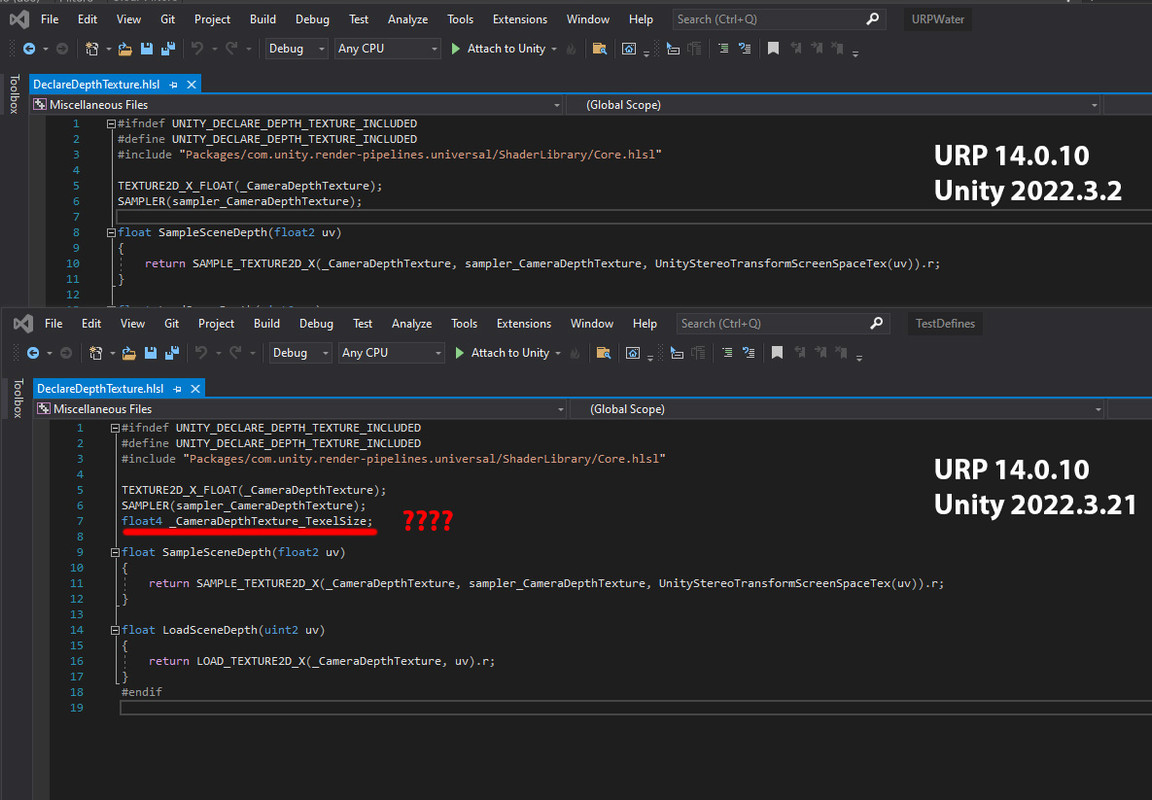The image size is (1152, 800).
Task: Click the Undo icon
Action: coord(196,48)
